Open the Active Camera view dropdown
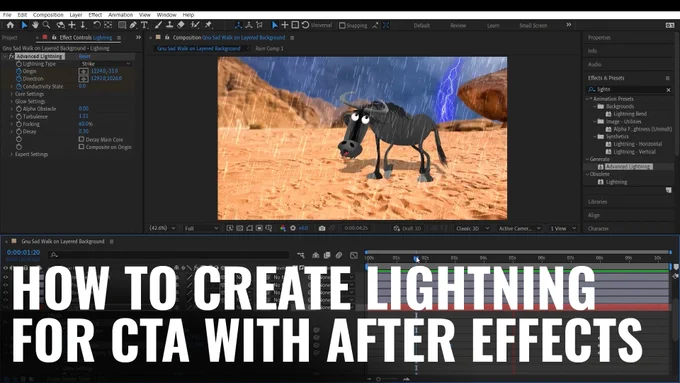 520,228
